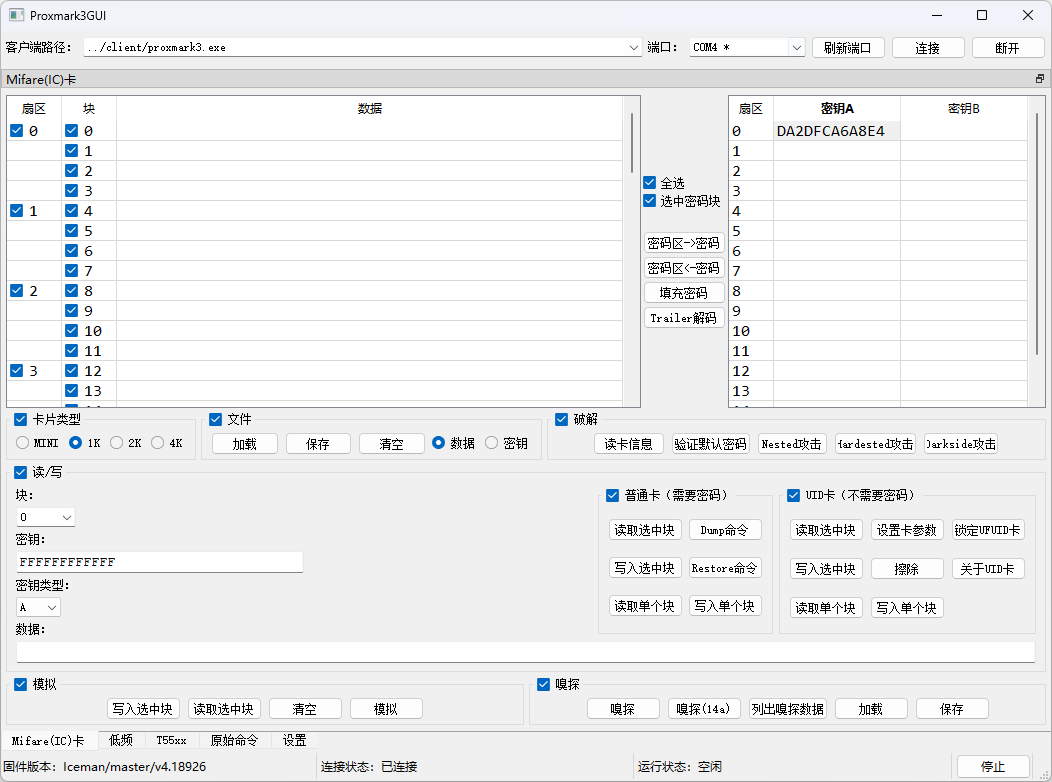This screenshot has height=782, width=1052.
Task: Click the 填充密码 button
Action: pos(684,293)
